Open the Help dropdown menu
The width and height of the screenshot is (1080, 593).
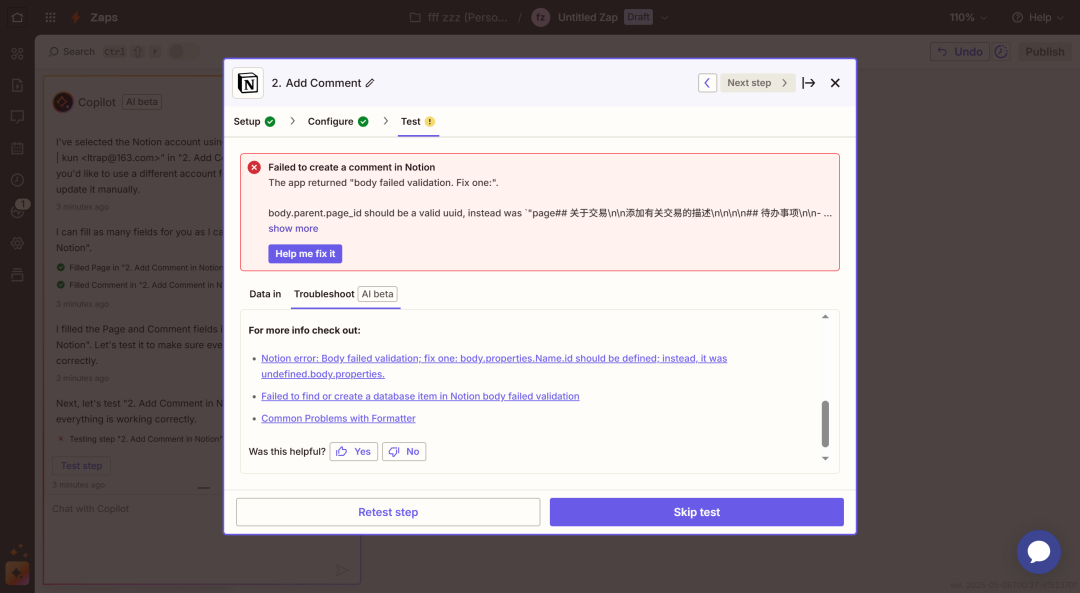click(1037, 17)
